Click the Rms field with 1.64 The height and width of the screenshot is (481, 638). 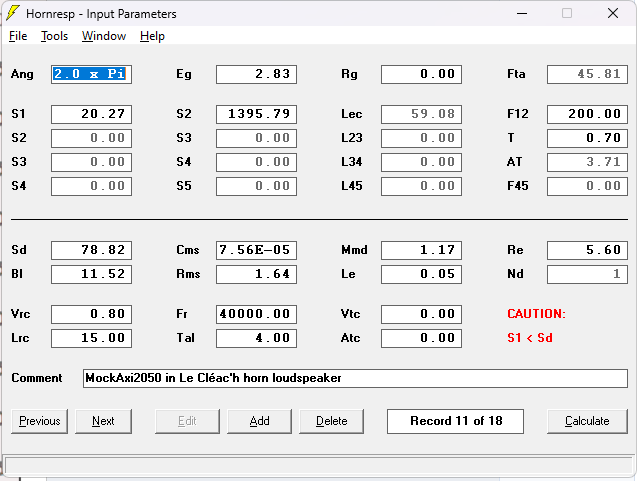point(256,274)
